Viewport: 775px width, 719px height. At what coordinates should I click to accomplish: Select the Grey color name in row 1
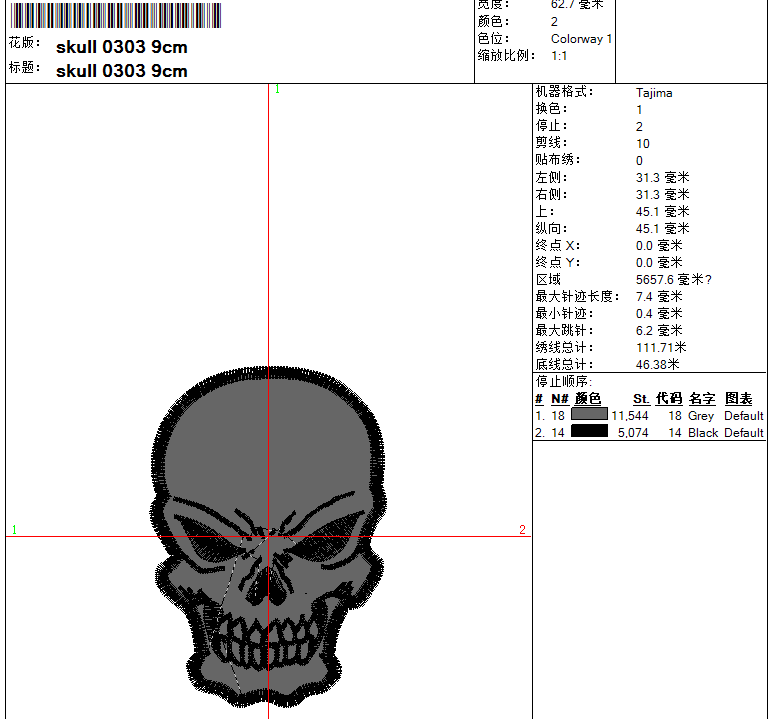click(x=701, y=416)
